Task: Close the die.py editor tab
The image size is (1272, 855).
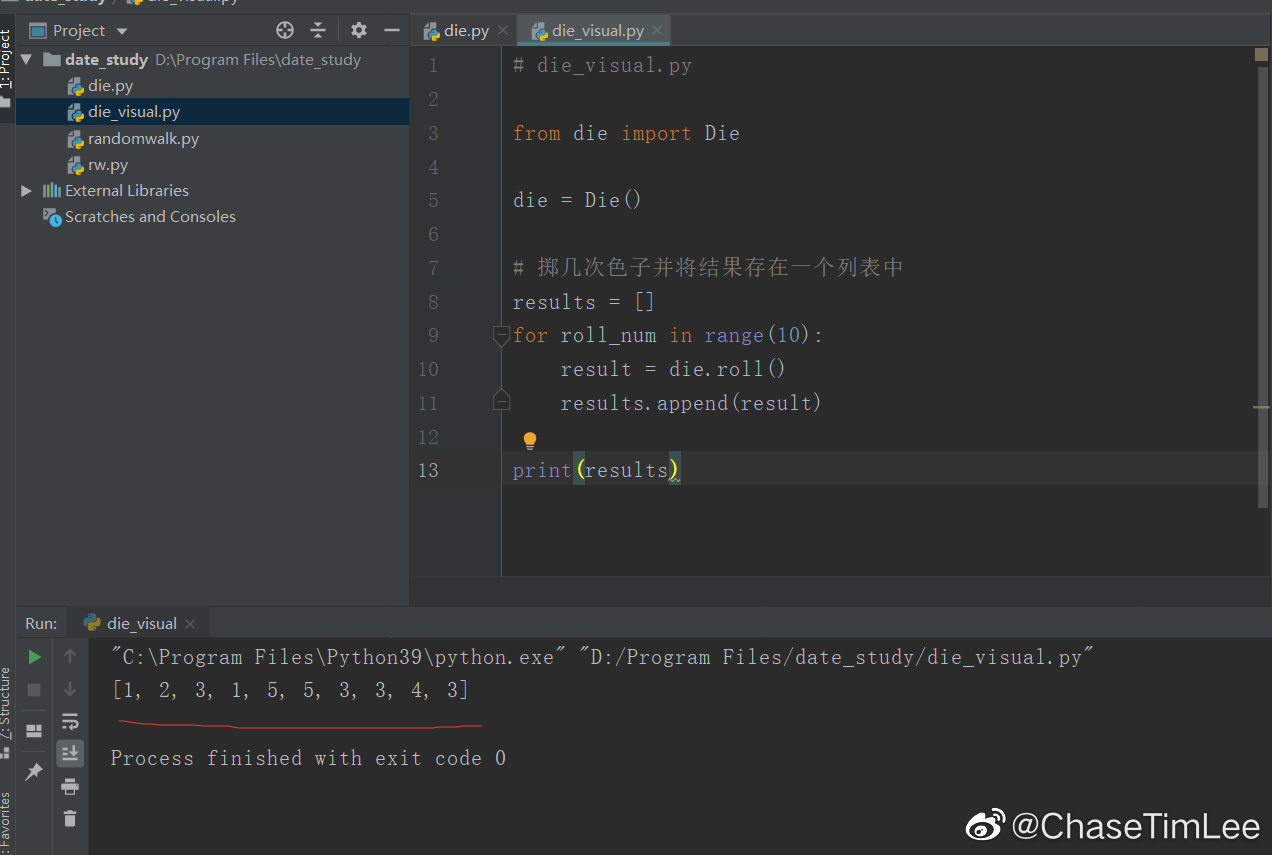Action: click(503, 30)
